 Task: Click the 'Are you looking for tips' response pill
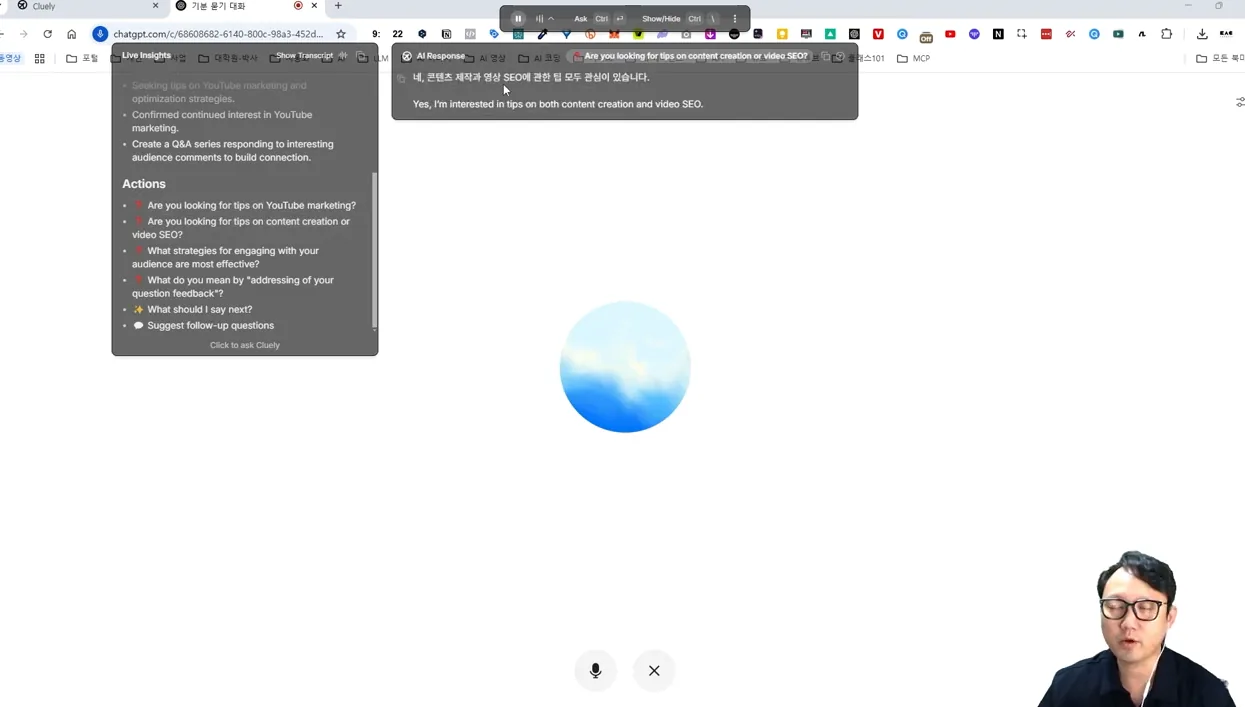pos(689,56)
